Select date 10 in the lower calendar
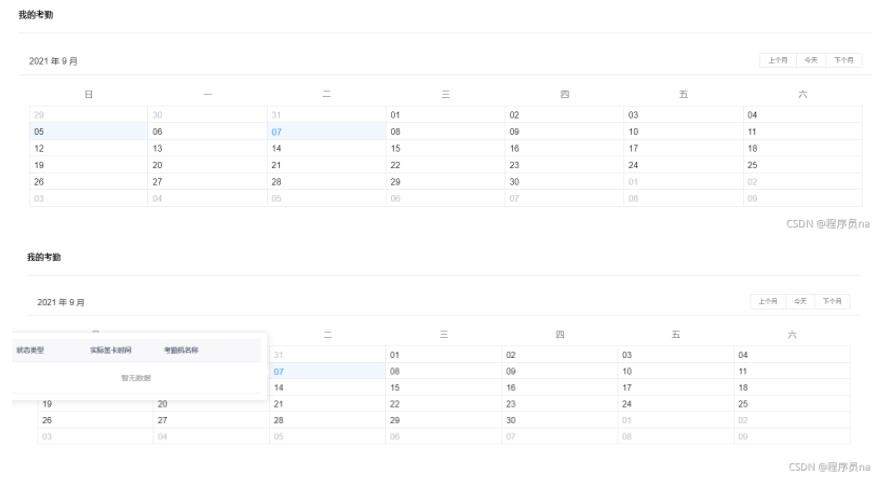 [x=626, y=371]
